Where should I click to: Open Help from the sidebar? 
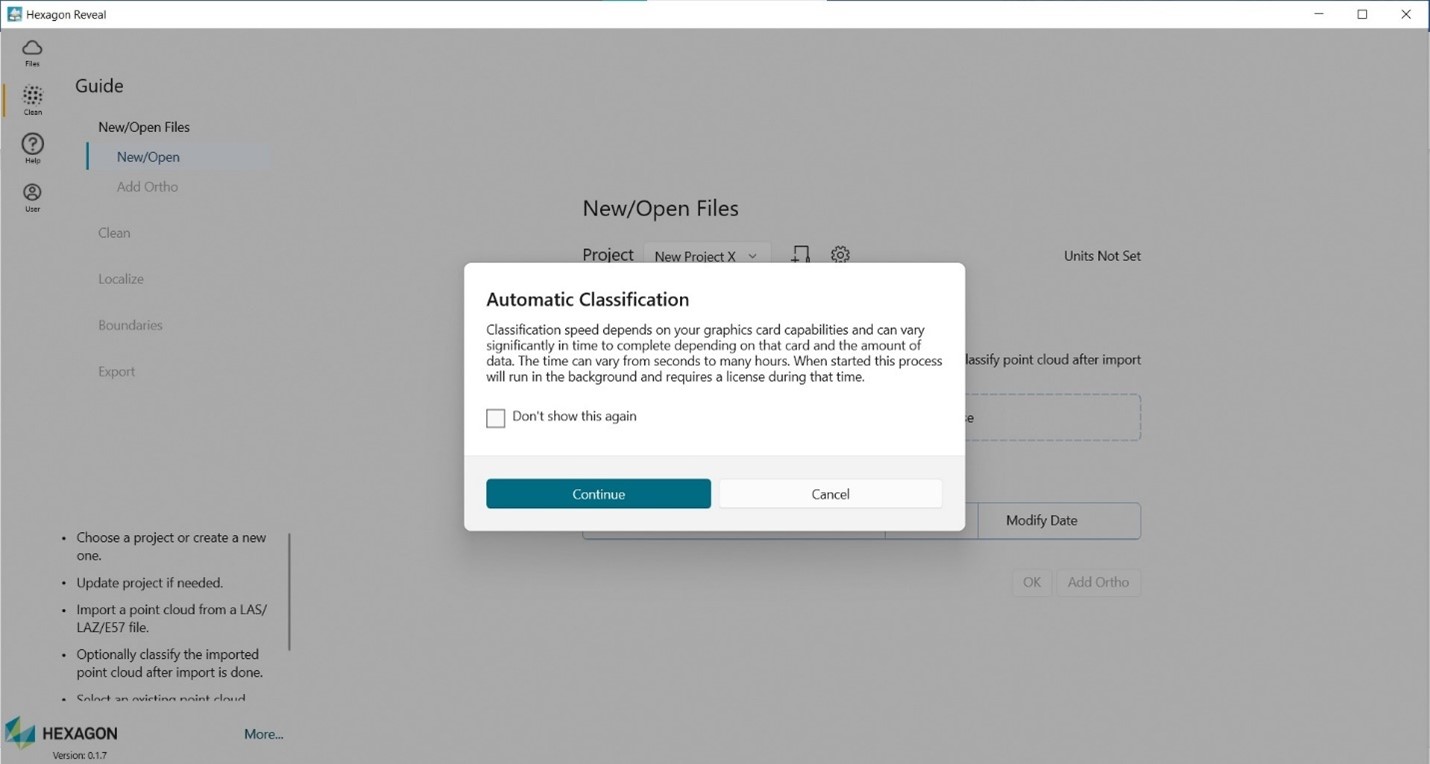pyautogui.click(x=31, y=147)
